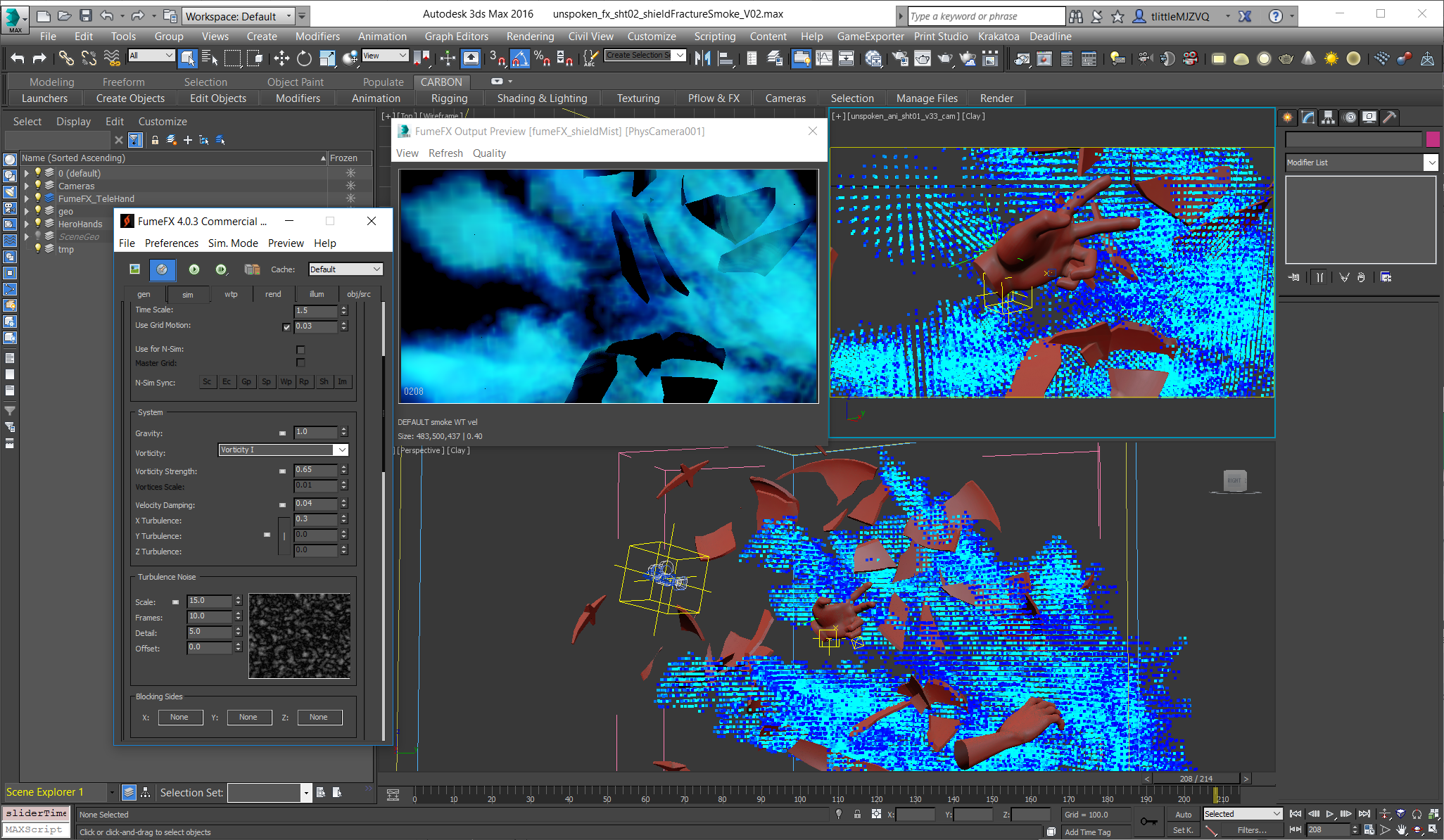This screenshot has width=1444, height=840.
Task: Expand the geo layer in Scene Explorer
Action: (27, 211)
